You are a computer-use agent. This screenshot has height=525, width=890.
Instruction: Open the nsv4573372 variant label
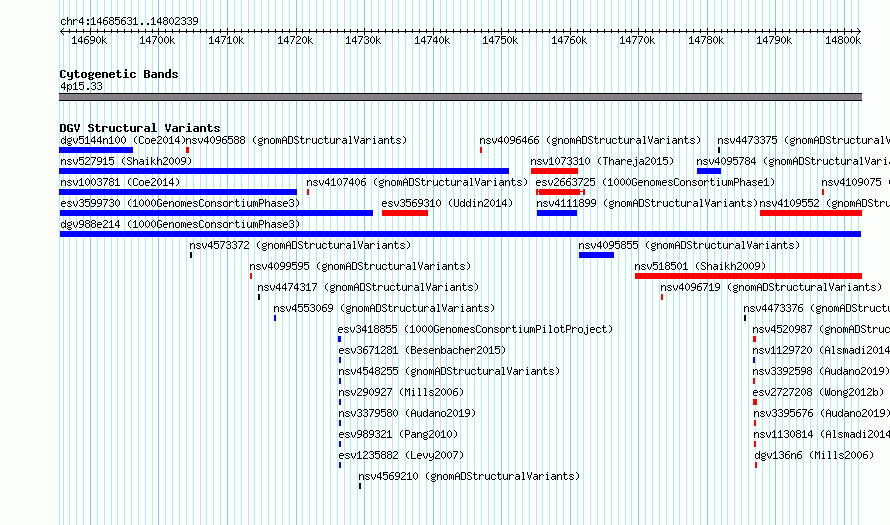pyautogui.click(x=300, y=245)
